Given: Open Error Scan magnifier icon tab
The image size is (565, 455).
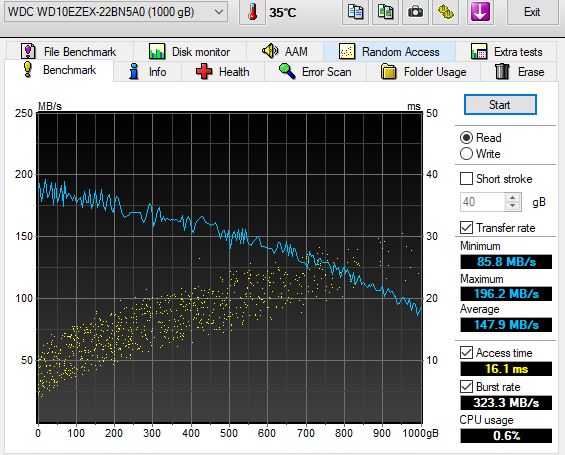Looking at the screenshot, I should click(287, 71).
